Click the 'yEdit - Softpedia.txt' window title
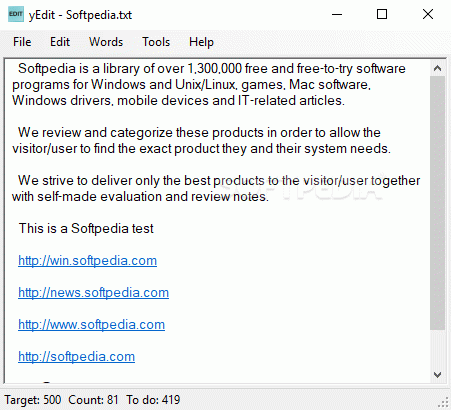The width and height of the screenshot is (451, 410). click(x=80, y=15)
